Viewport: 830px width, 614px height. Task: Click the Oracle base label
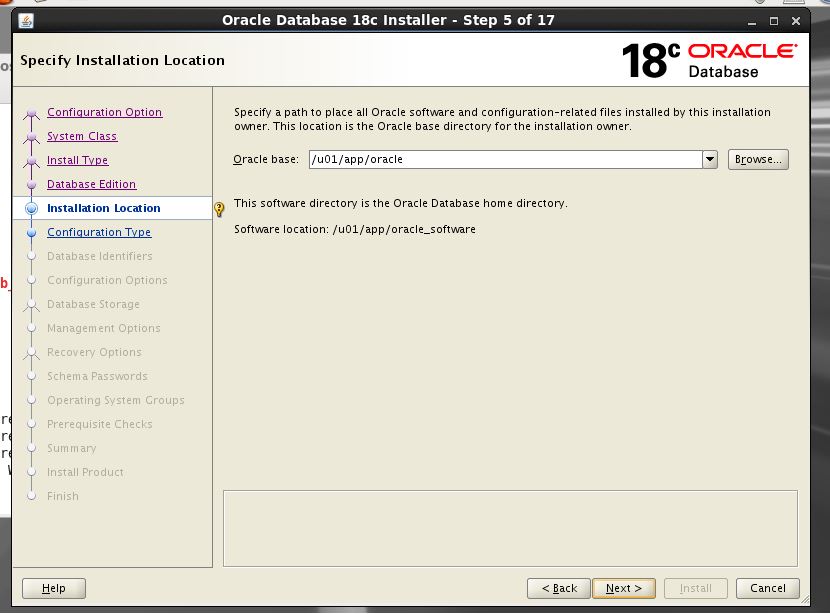(266, 159)
